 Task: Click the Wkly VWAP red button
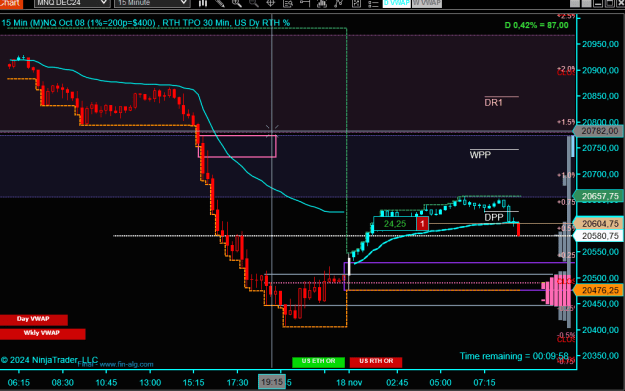(42, 333)
